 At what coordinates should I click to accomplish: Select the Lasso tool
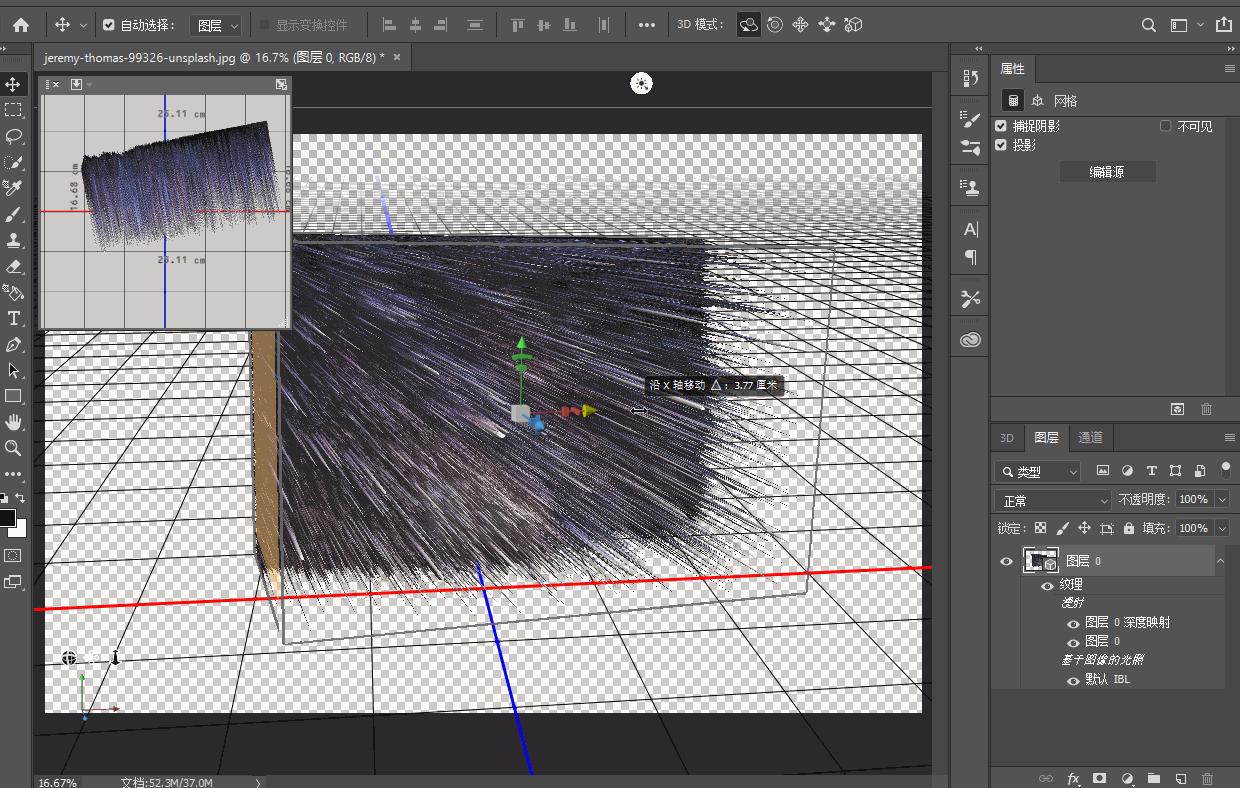[14, 136]
